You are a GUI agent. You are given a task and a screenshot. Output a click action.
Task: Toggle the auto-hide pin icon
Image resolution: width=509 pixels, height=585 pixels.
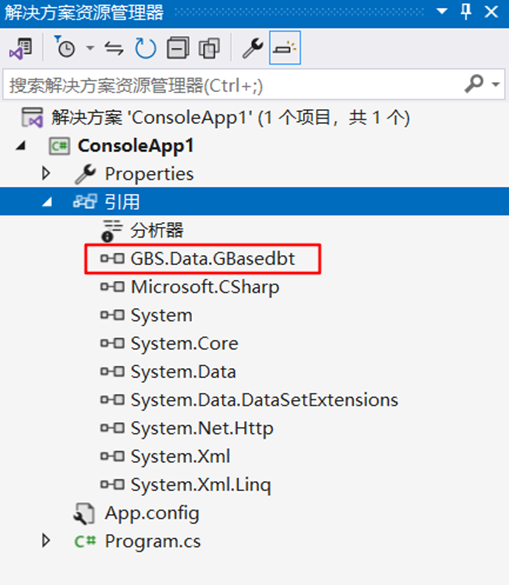(x=466, y=12)
